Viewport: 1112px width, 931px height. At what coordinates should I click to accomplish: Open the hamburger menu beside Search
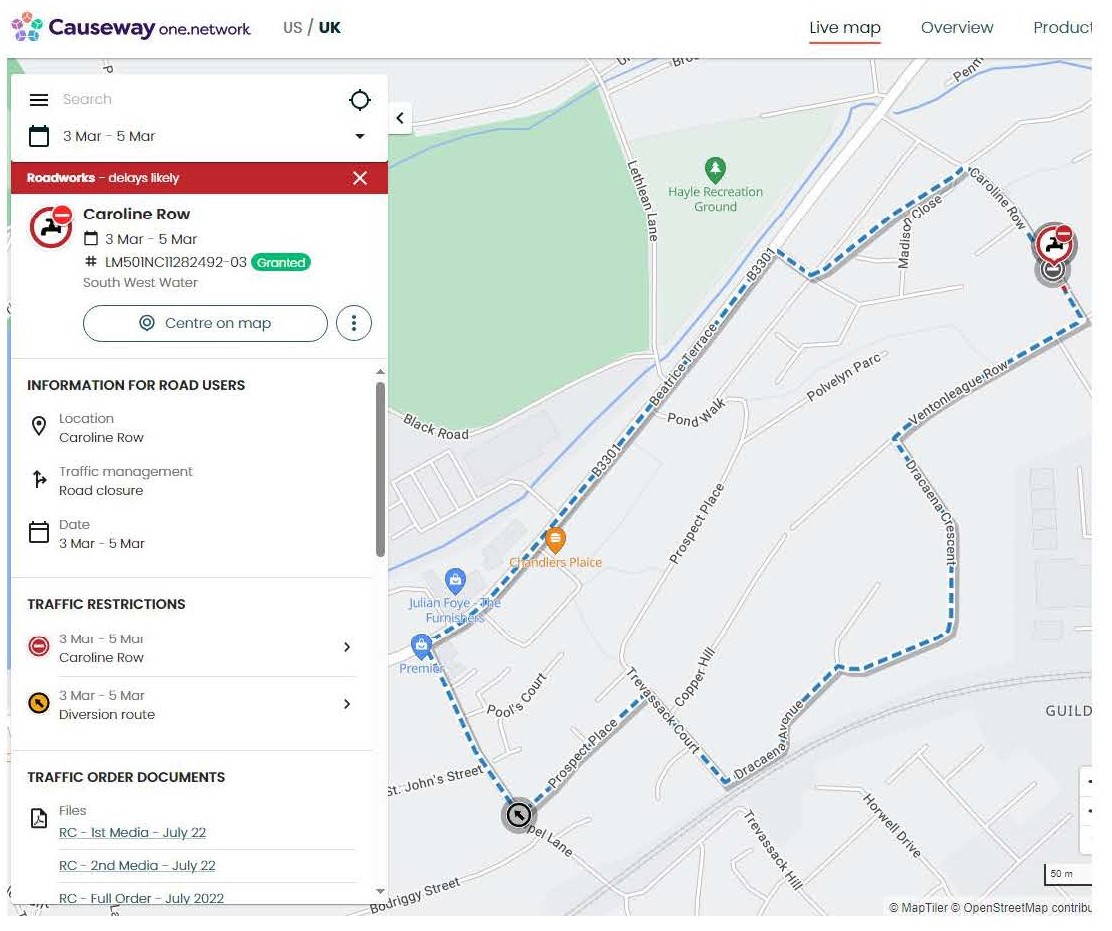click(x=39, y=100)
